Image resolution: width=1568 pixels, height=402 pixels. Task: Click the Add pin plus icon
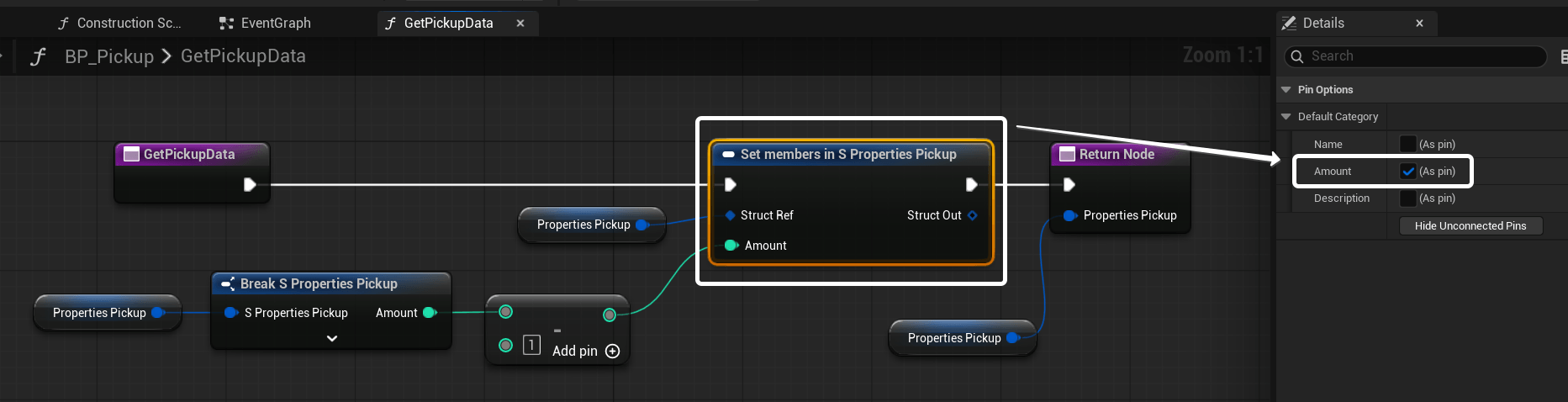613,352
